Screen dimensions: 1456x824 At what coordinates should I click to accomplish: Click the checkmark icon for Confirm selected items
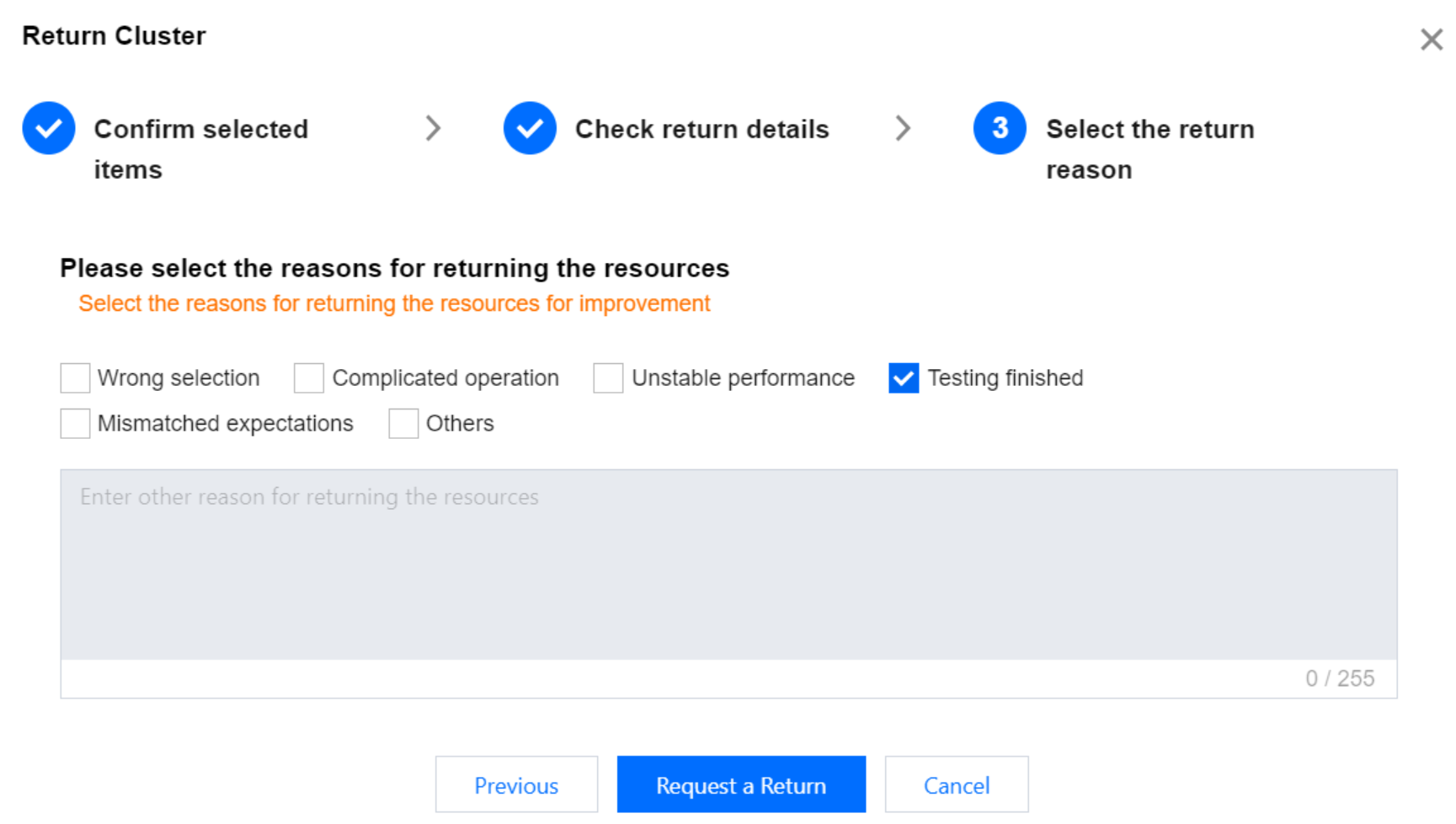point(49,128)
